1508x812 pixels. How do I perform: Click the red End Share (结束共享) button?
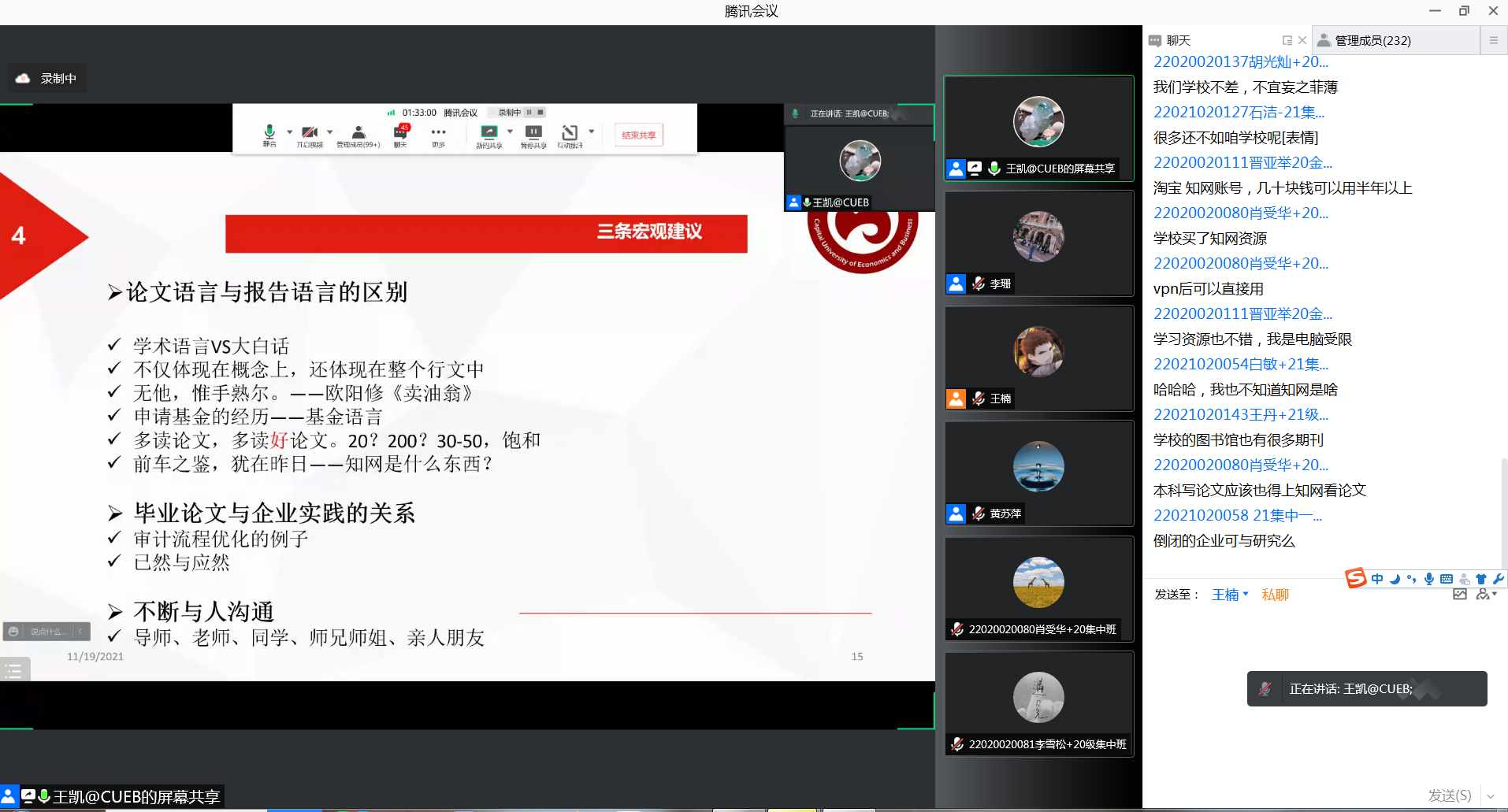click(639, 135)
